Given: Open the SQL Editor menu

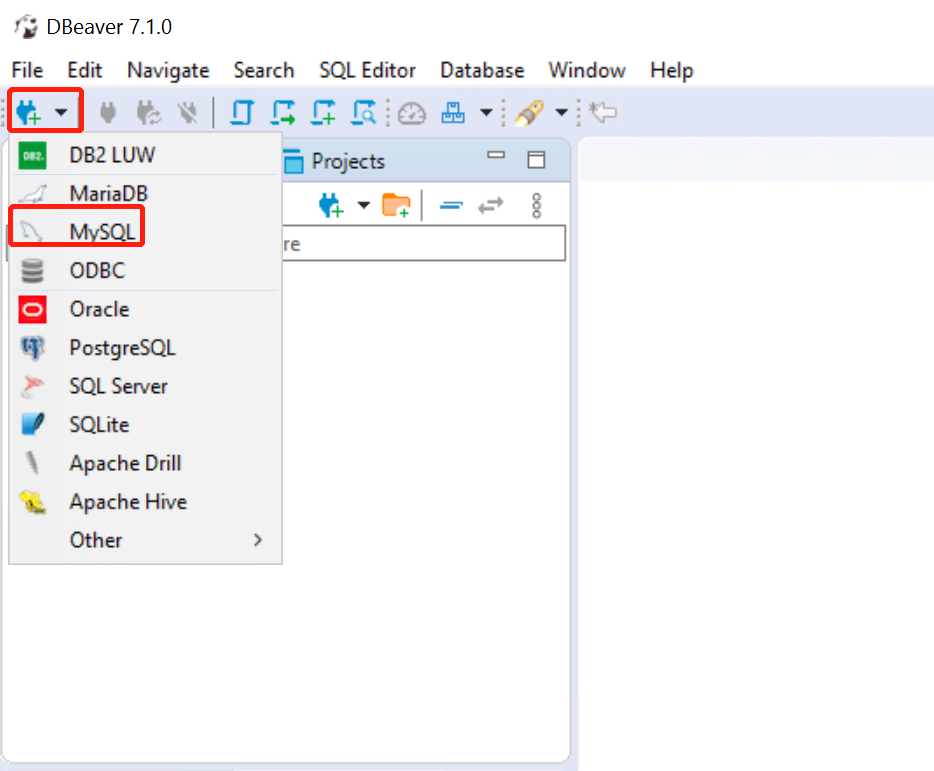Looking at the screenshot, I should tap(367, 70).
